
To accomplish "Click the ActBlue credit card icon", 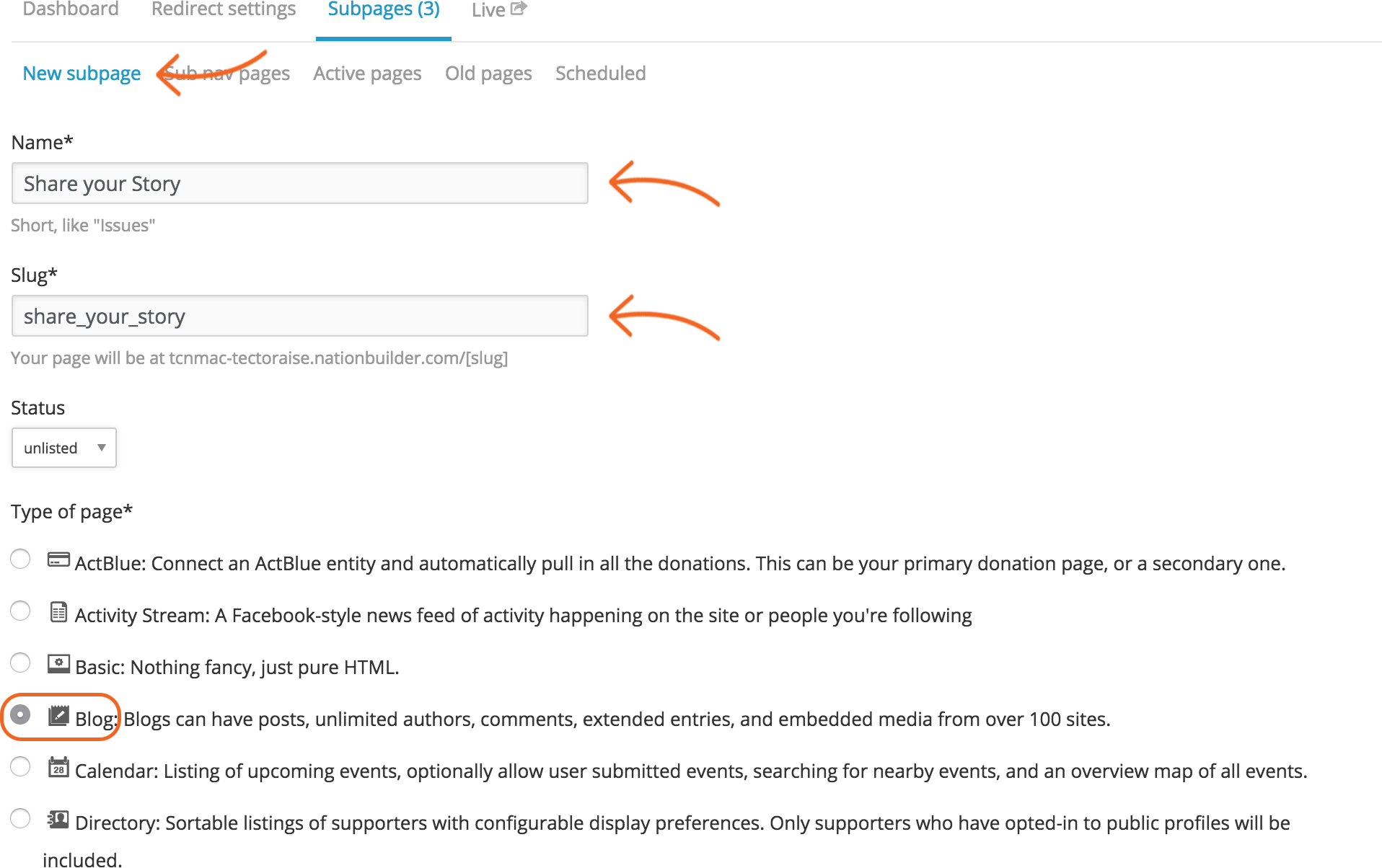I will (x=58, y=559).
